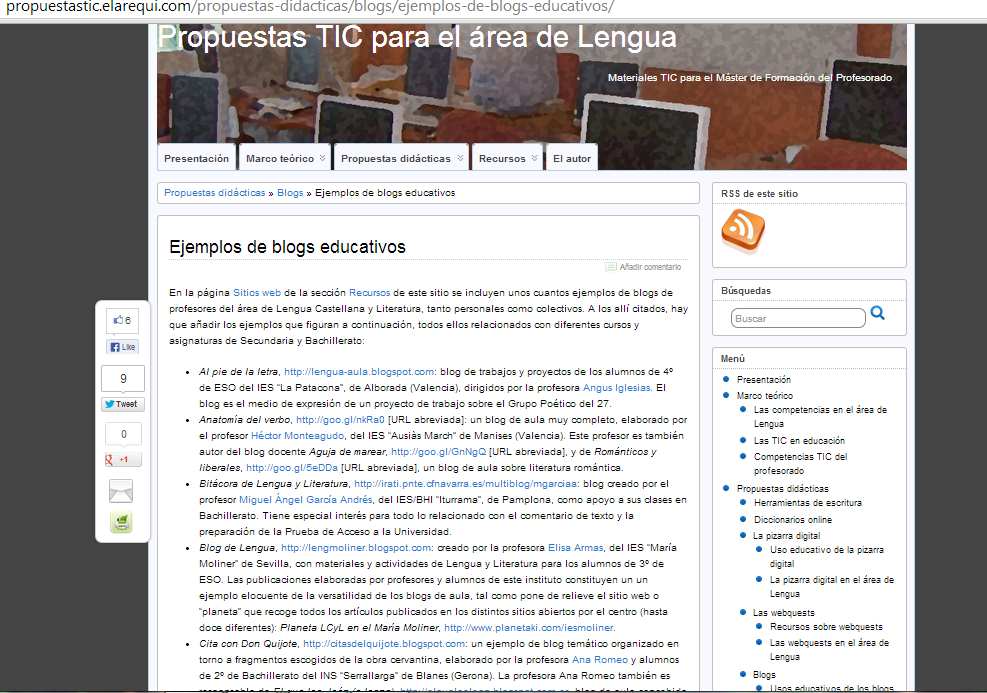Click the Blogs breadcrumb link
The width and height of the screenshot is (987, 693).
[x=290, y=193]
